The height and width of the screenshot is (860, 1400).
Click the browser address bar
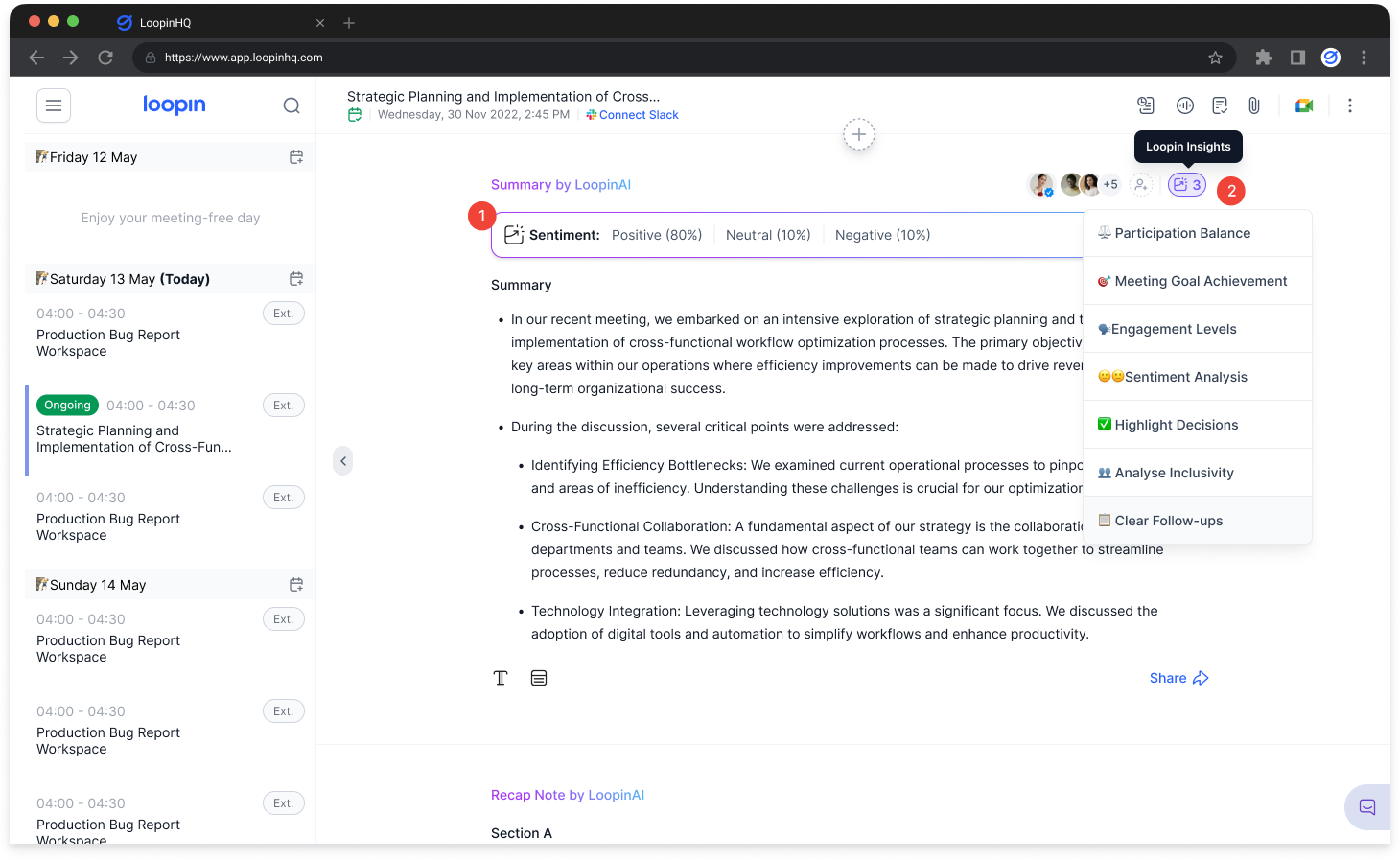685,58
